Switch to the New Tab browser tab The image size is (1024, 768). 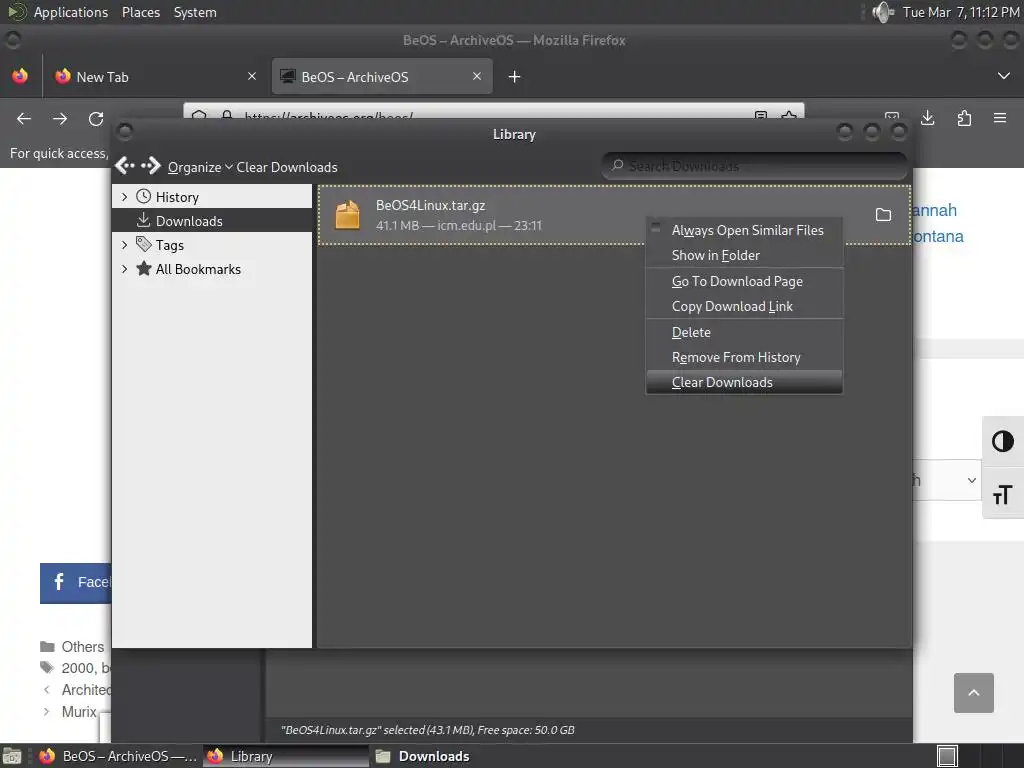click(x=155, y=76)
